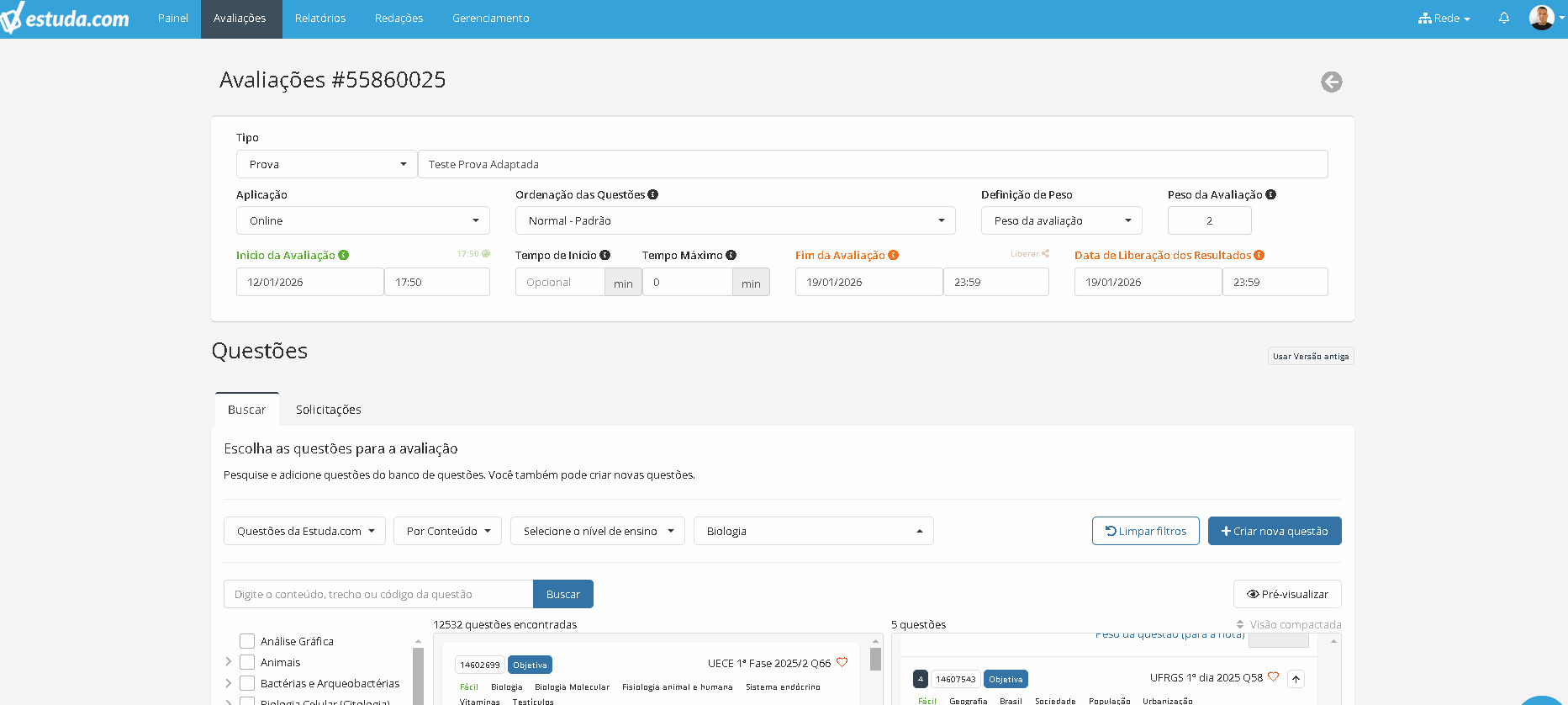The width and height of the screenshot is (1568, 705).
Task: Click the Peso da Avaliação value field
Action: 1209,220
